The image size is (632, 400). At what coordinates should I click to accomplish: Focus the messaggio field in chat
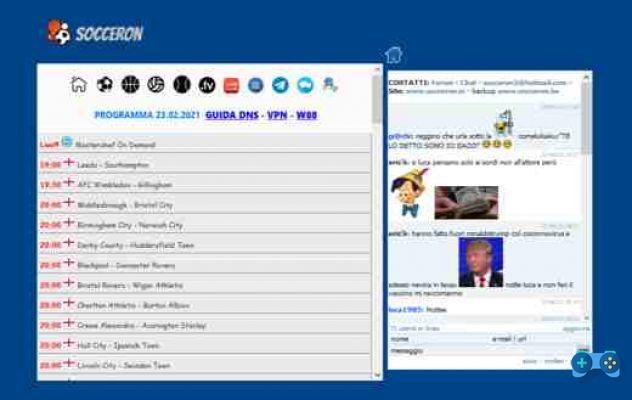482,351
